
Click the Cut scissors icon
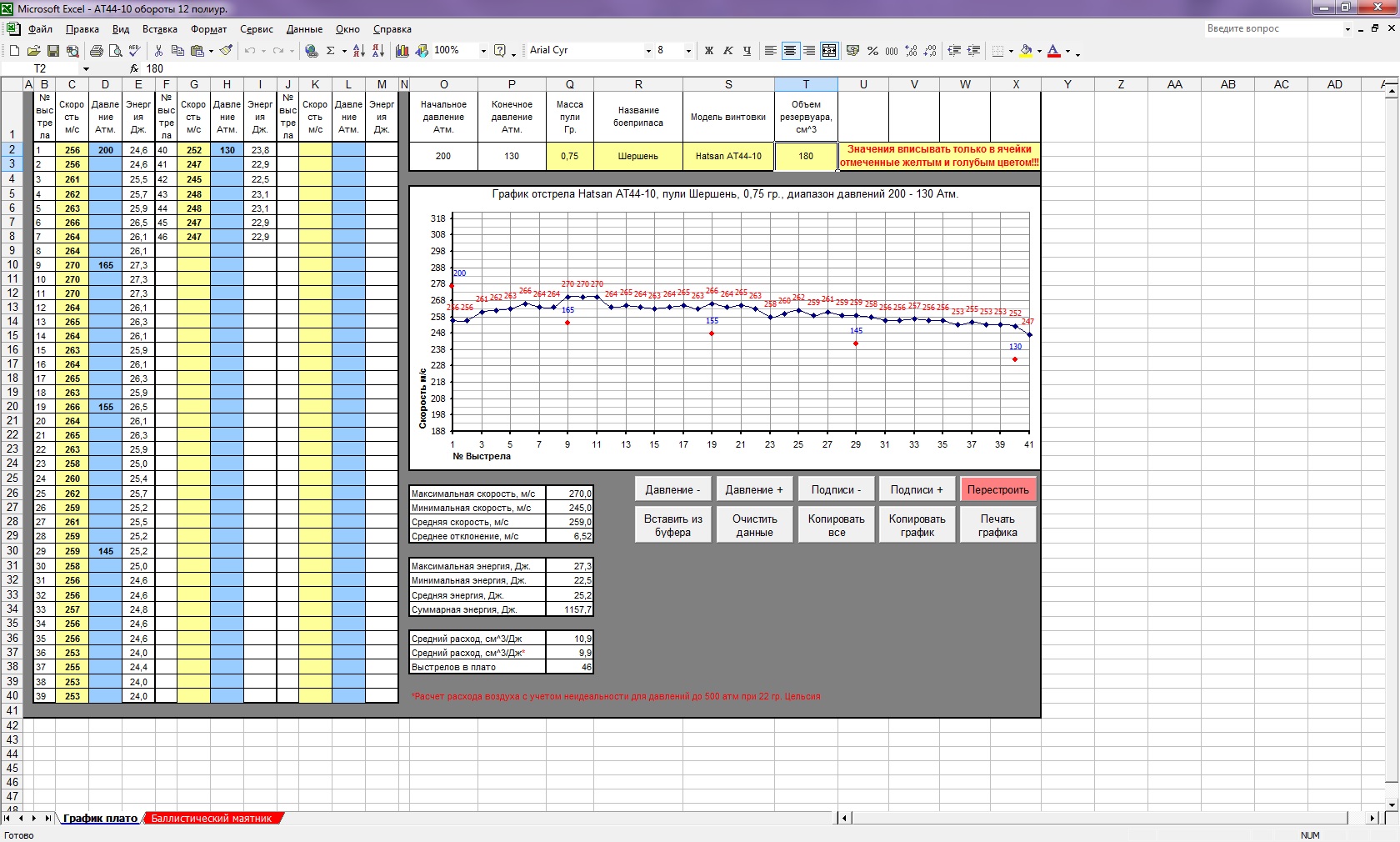158,51
